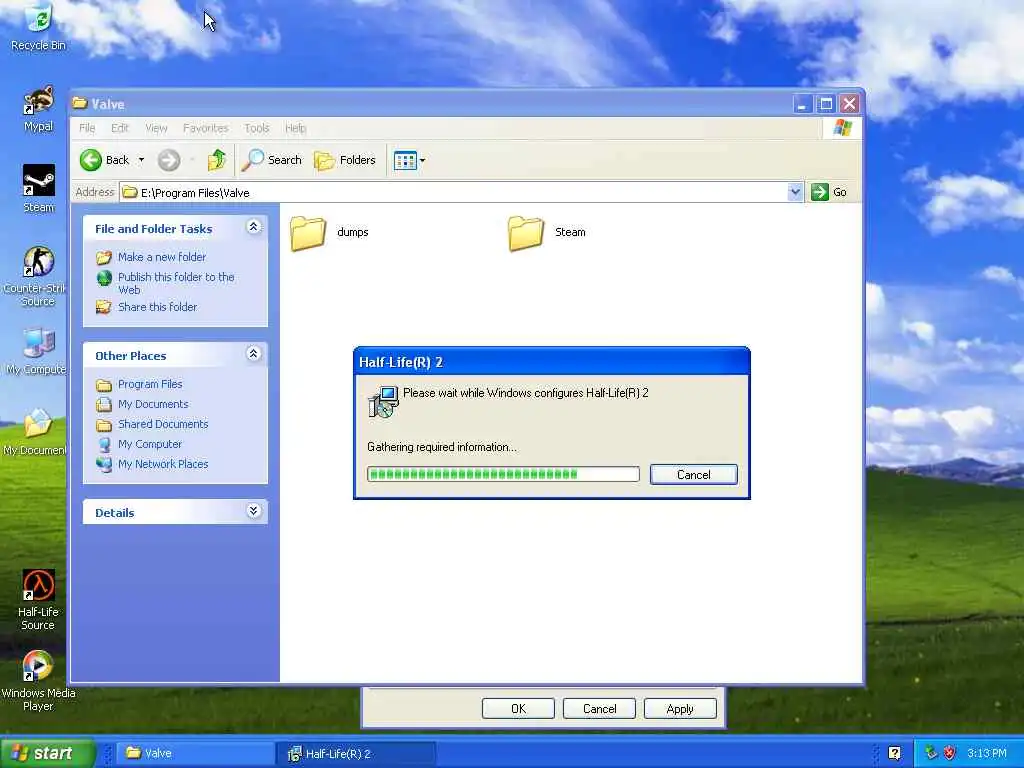The height and width of the screenshot is (768, 1024).
Task: Click the Windows flag logo in explorer
Action: click(x=842, y=127)
